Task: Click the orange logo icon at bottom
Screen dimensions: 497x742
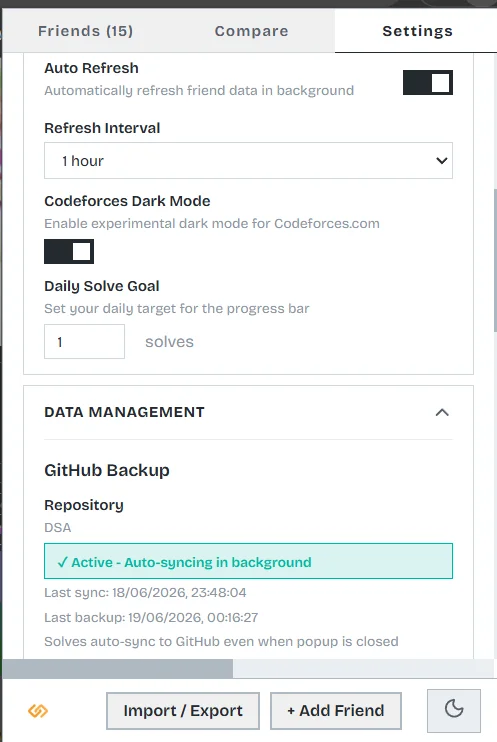Action: pos(38,711)
